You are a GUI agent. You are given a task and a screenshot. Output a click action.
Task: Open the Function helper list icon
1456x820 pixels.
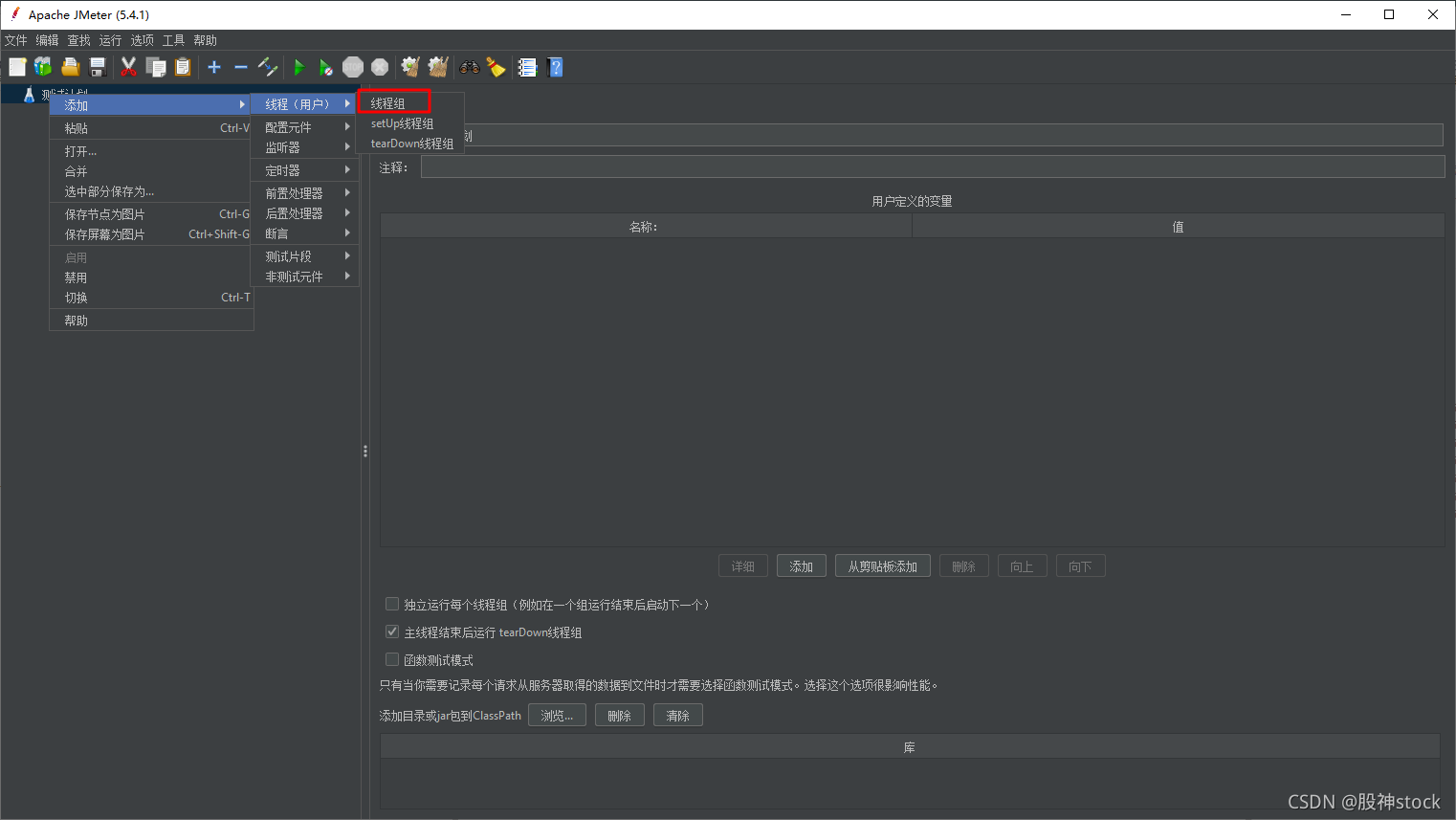527,67
